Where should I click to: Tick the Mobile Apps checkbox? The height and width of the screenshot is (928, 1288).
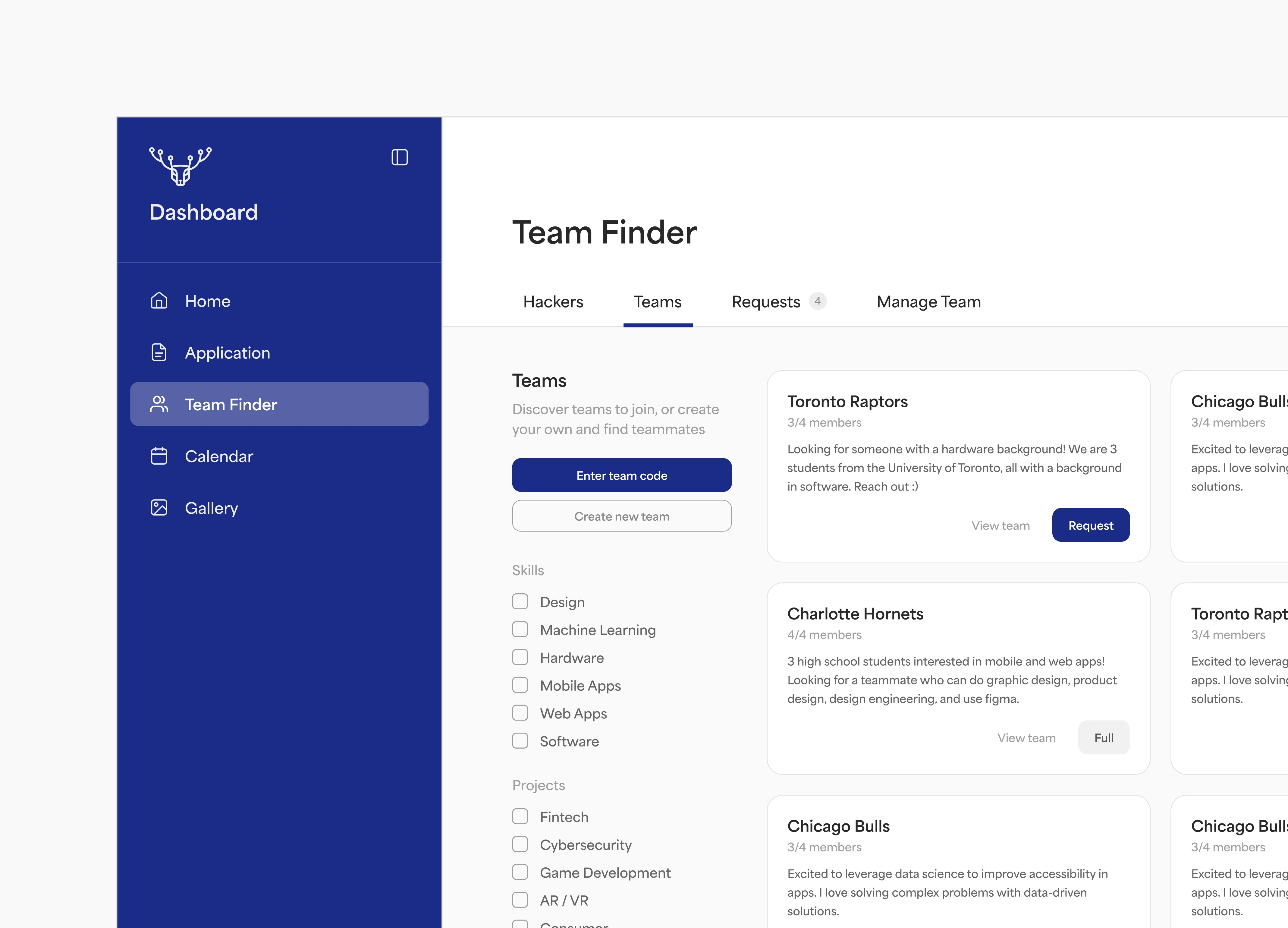click(520, 685)
